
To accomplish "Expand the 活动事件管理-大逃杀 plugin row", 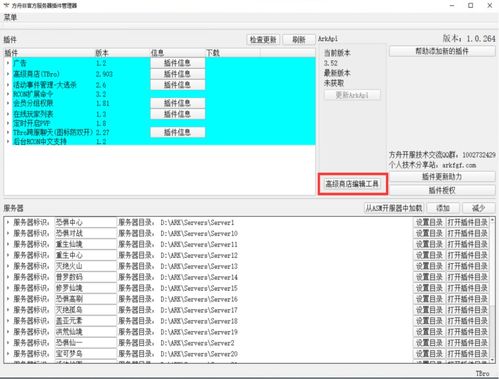I will click(x=8, y=85).
